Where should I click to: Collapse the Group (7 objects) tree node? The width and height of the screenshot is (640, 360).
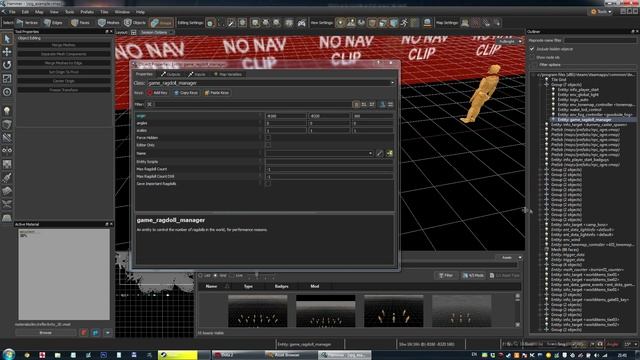pyautogui.click(x=540, y=85)
